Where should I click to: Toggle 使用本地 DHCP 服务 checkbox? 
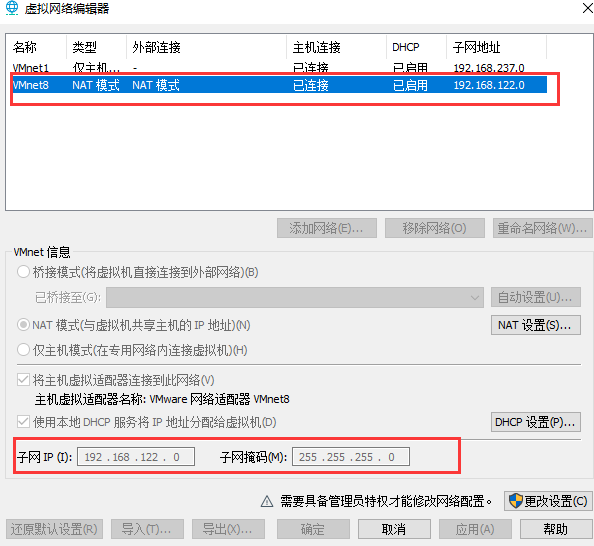click(23, 421)
